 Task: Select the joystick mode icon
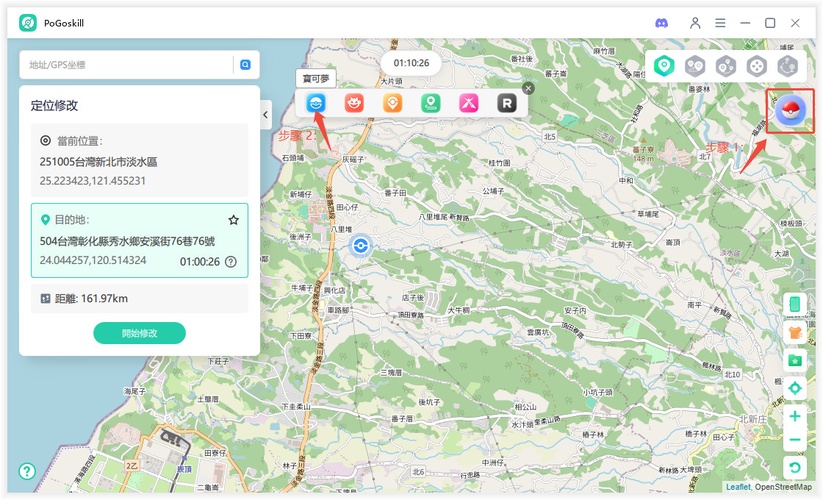(757, 66)
